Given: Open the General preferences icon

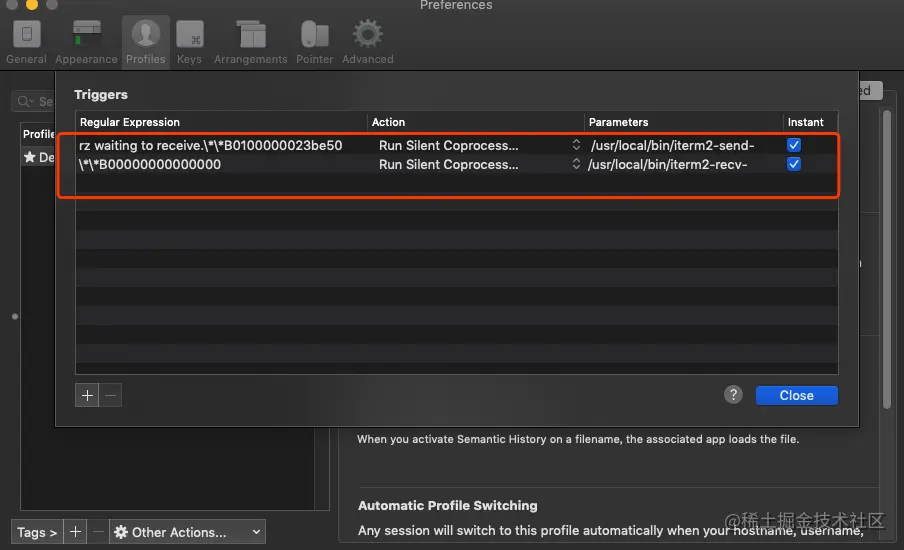Looking at the screenshot, I should click(26, 41).
